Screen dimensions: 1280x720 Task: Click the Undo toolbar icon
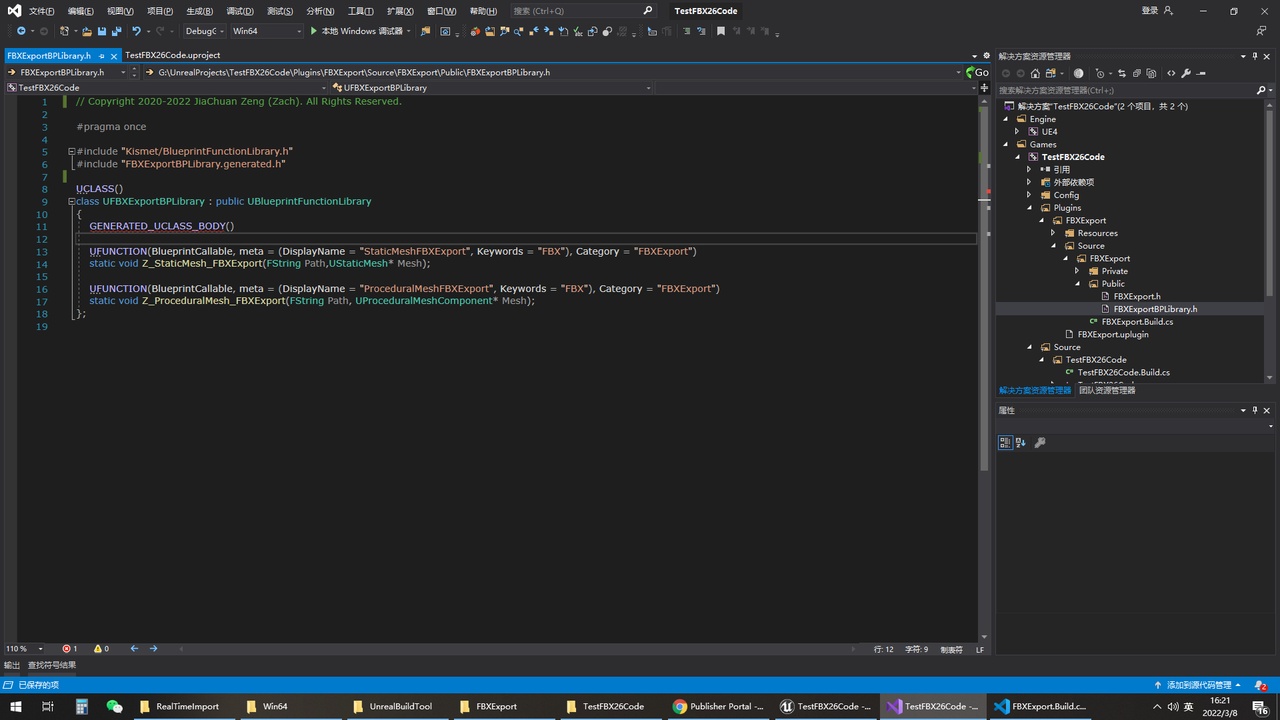tap(136, 31)
